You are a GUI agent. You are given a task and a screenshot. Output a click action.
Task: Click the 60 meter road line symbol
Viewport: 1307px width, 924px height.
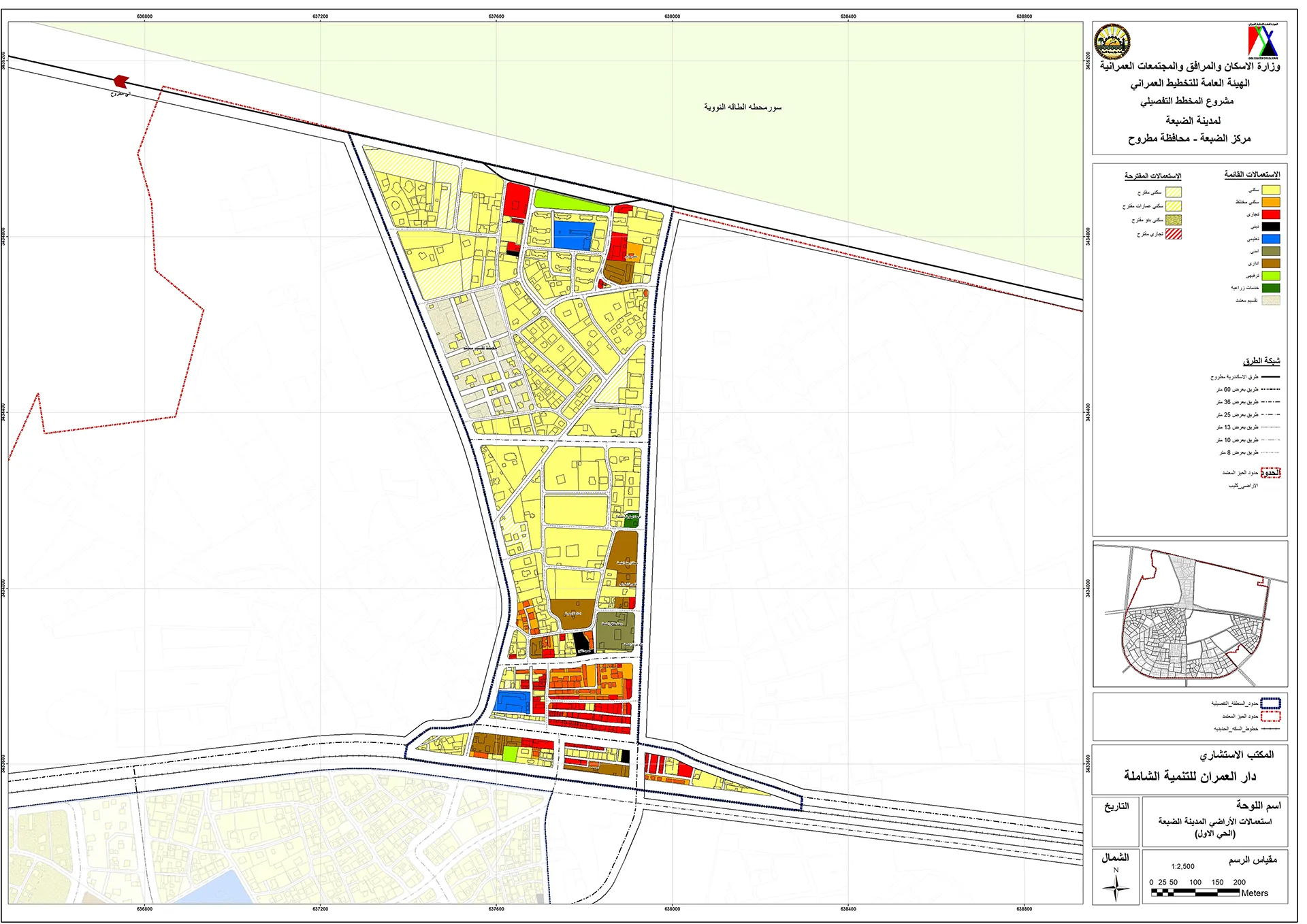click(x=1270, y=390)
